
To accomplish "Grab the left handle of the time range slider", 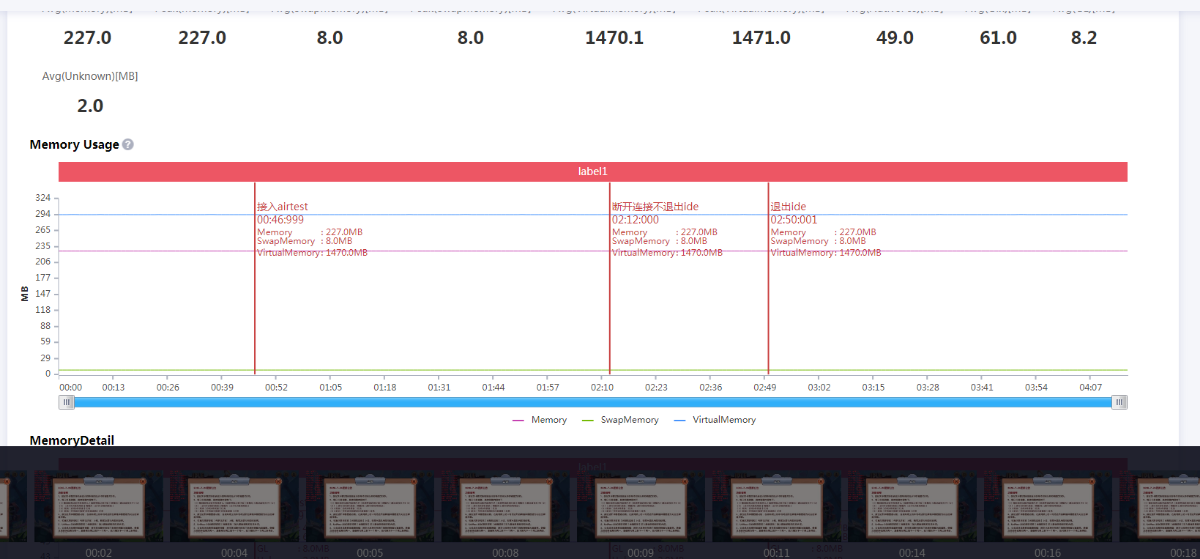I will coord(67,402).
